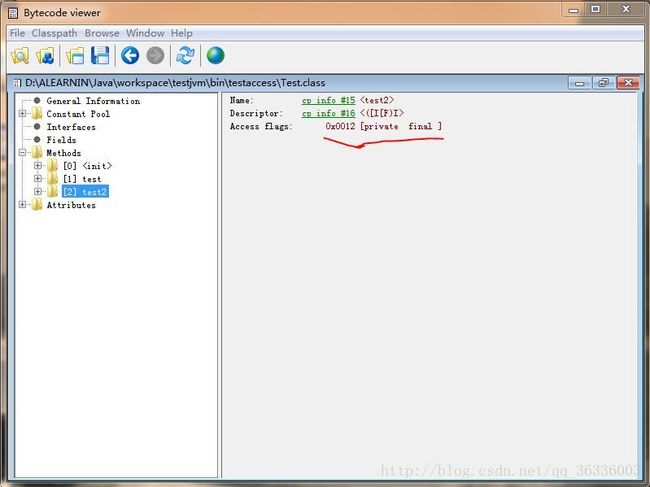Select the Constant Pool tree item

(x=78, y=114)
